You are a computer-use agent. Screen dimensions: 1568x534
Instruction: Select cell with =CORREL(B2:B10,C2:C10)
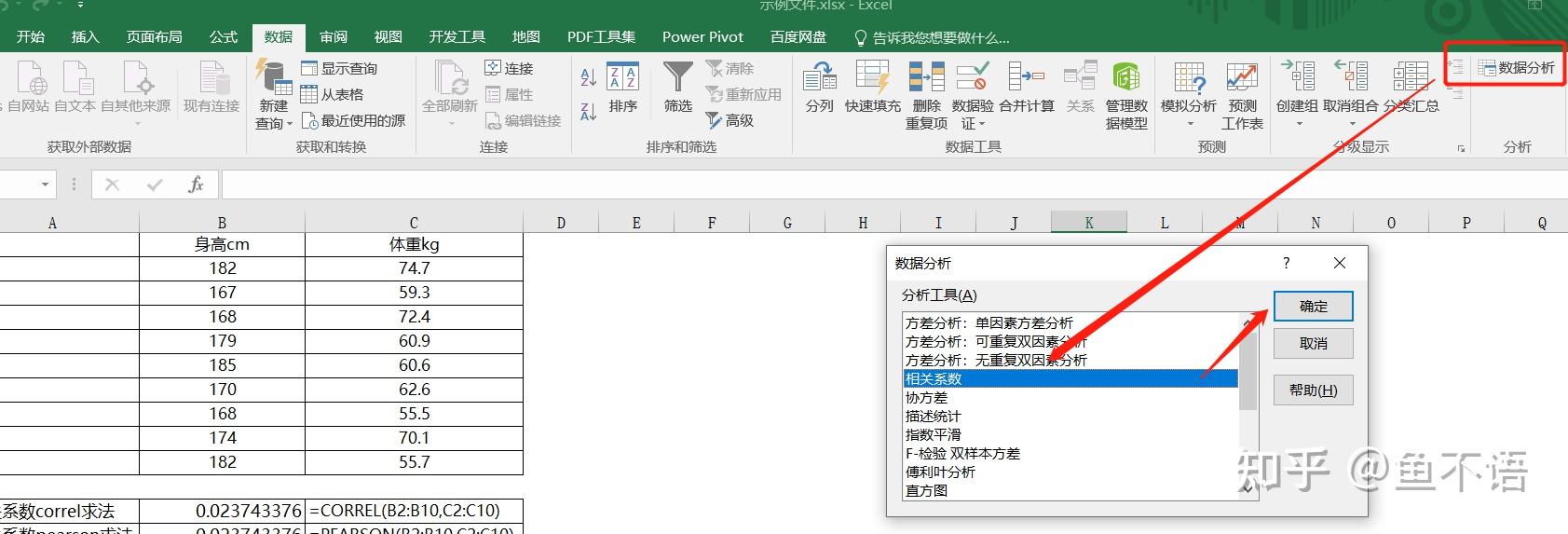414,511
